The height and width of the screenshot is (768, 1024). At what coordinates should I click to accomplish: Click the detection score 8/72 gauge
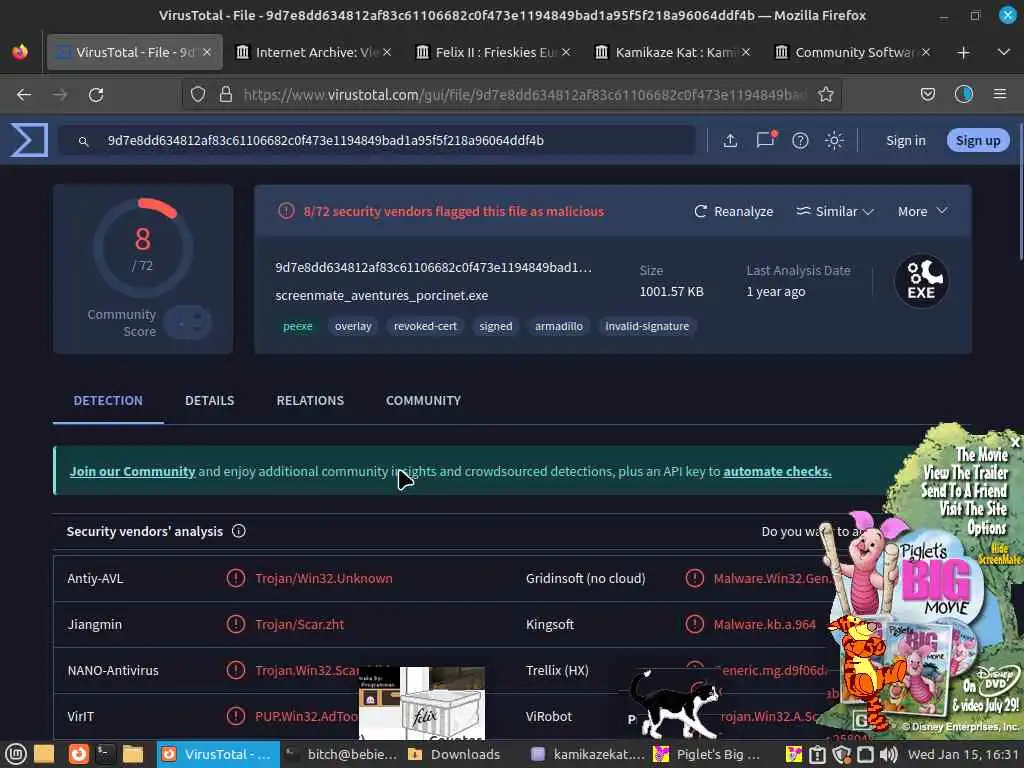pos(142,249)
